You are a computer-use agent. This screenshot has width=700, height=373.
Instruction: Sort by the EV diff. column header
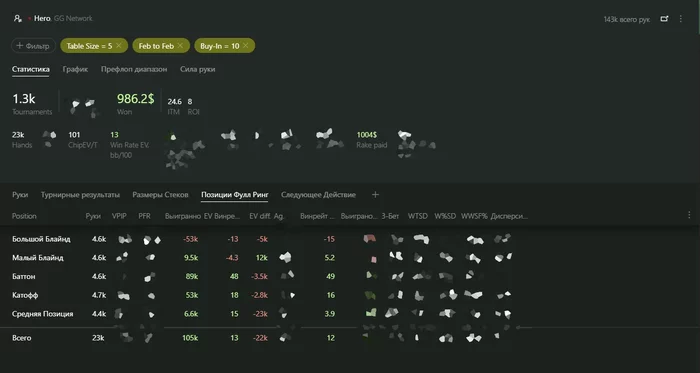pyautogui.click(x=260, y=216)
